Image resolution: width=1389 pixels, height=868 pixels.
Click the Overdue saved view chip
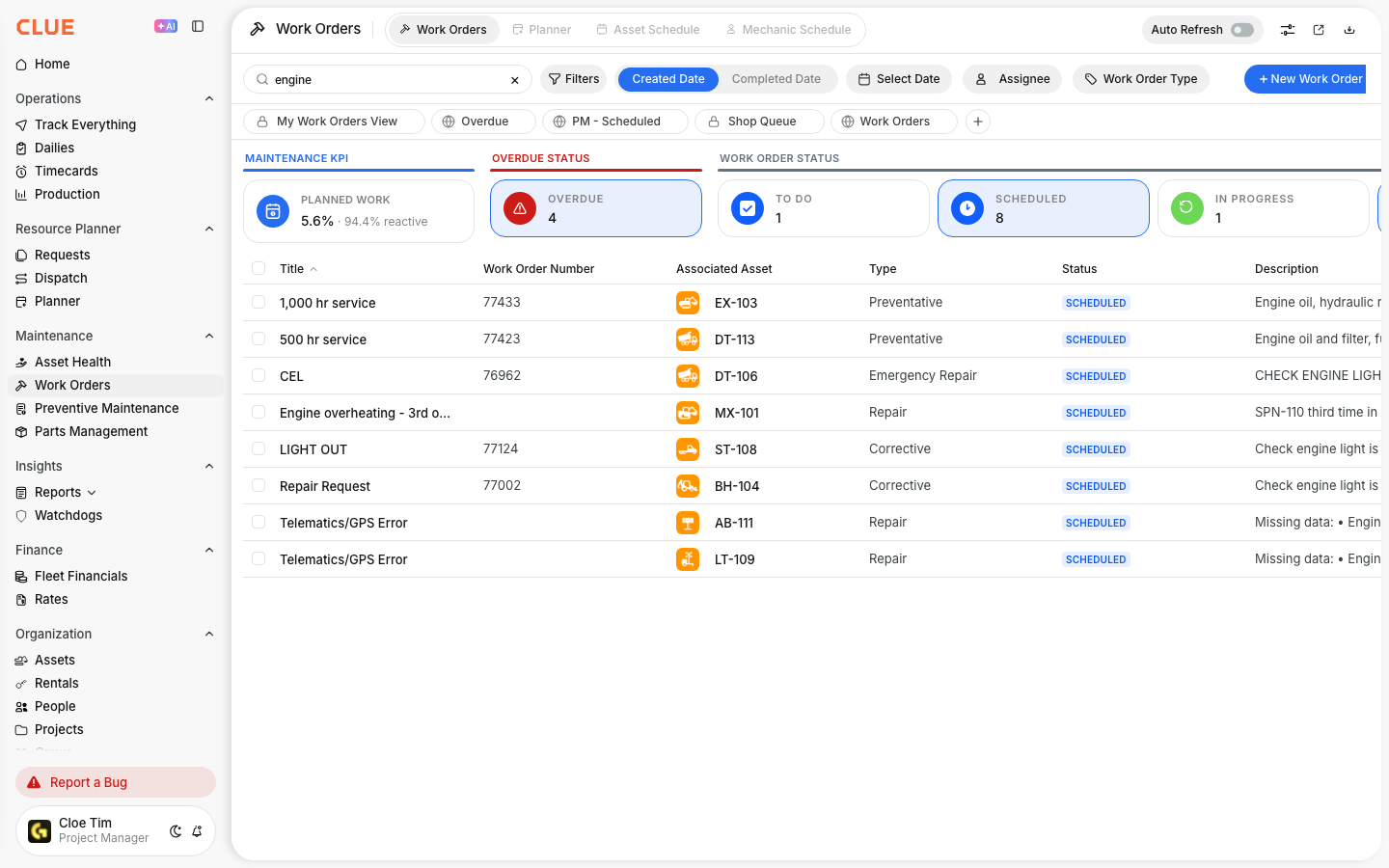483,122
